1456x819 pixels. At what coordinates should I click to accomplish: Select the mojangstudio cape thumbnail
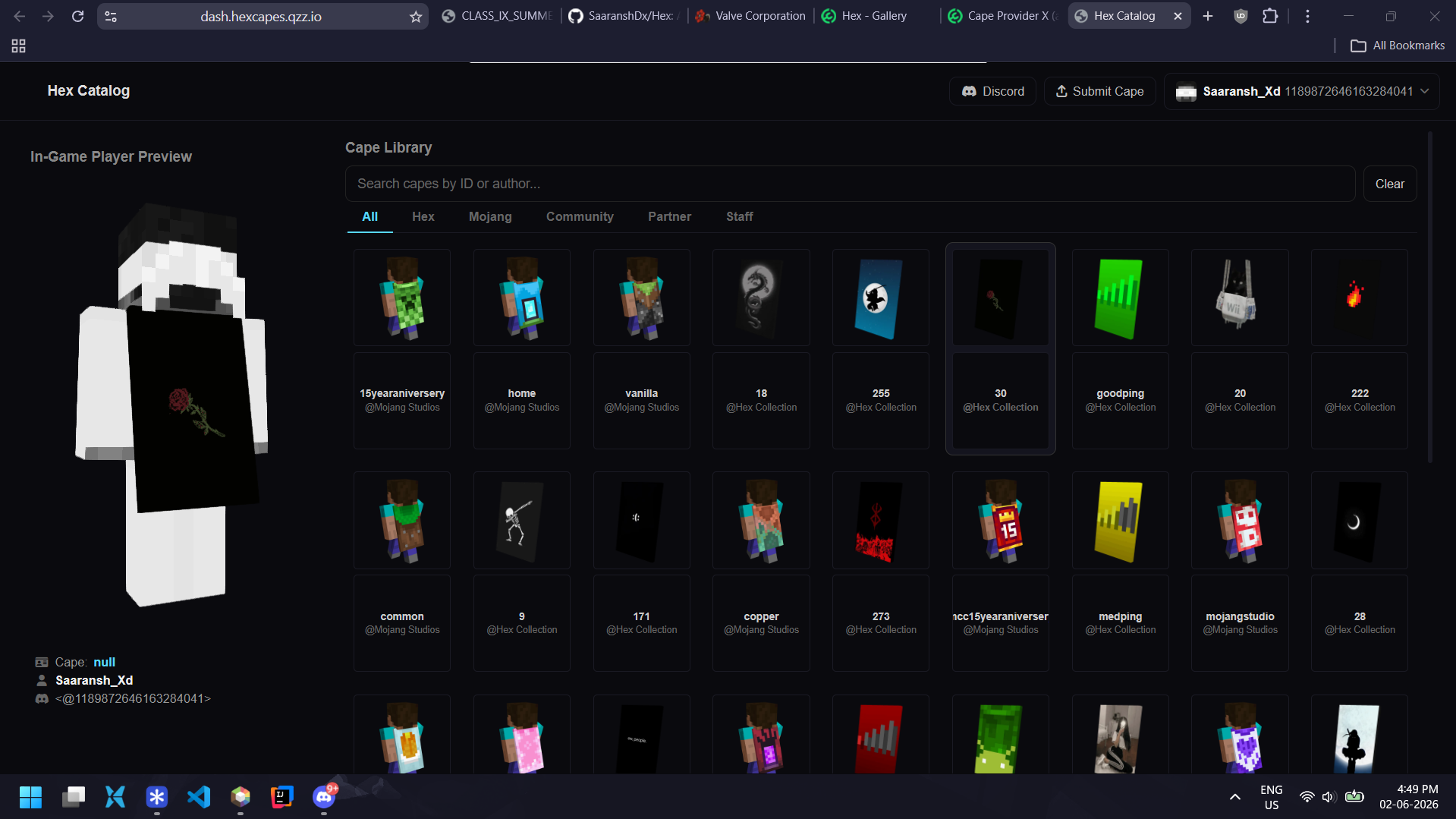coord(1240,521)
